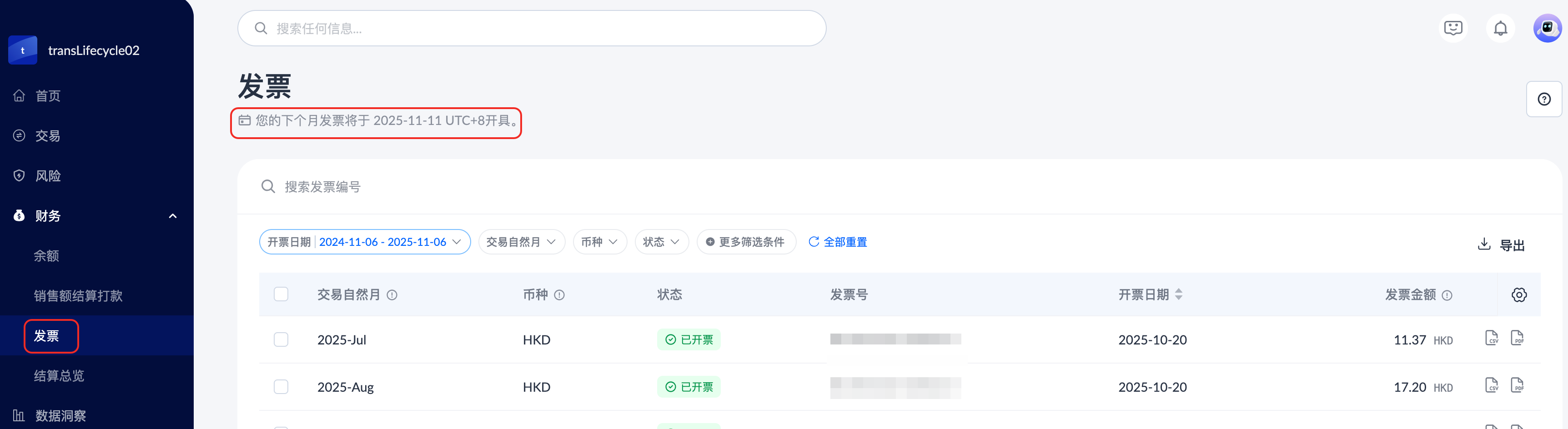Open table column settings gear

click(x=1519, y=295)
